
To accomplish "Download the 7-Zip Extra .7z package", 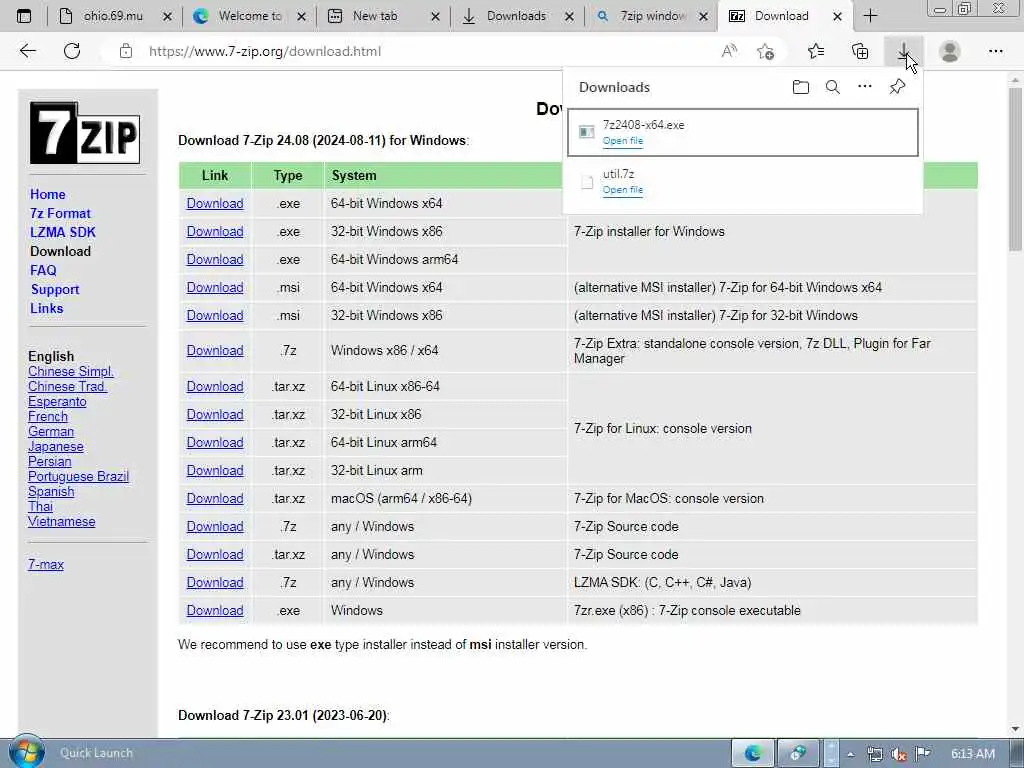I will [215, 351].
